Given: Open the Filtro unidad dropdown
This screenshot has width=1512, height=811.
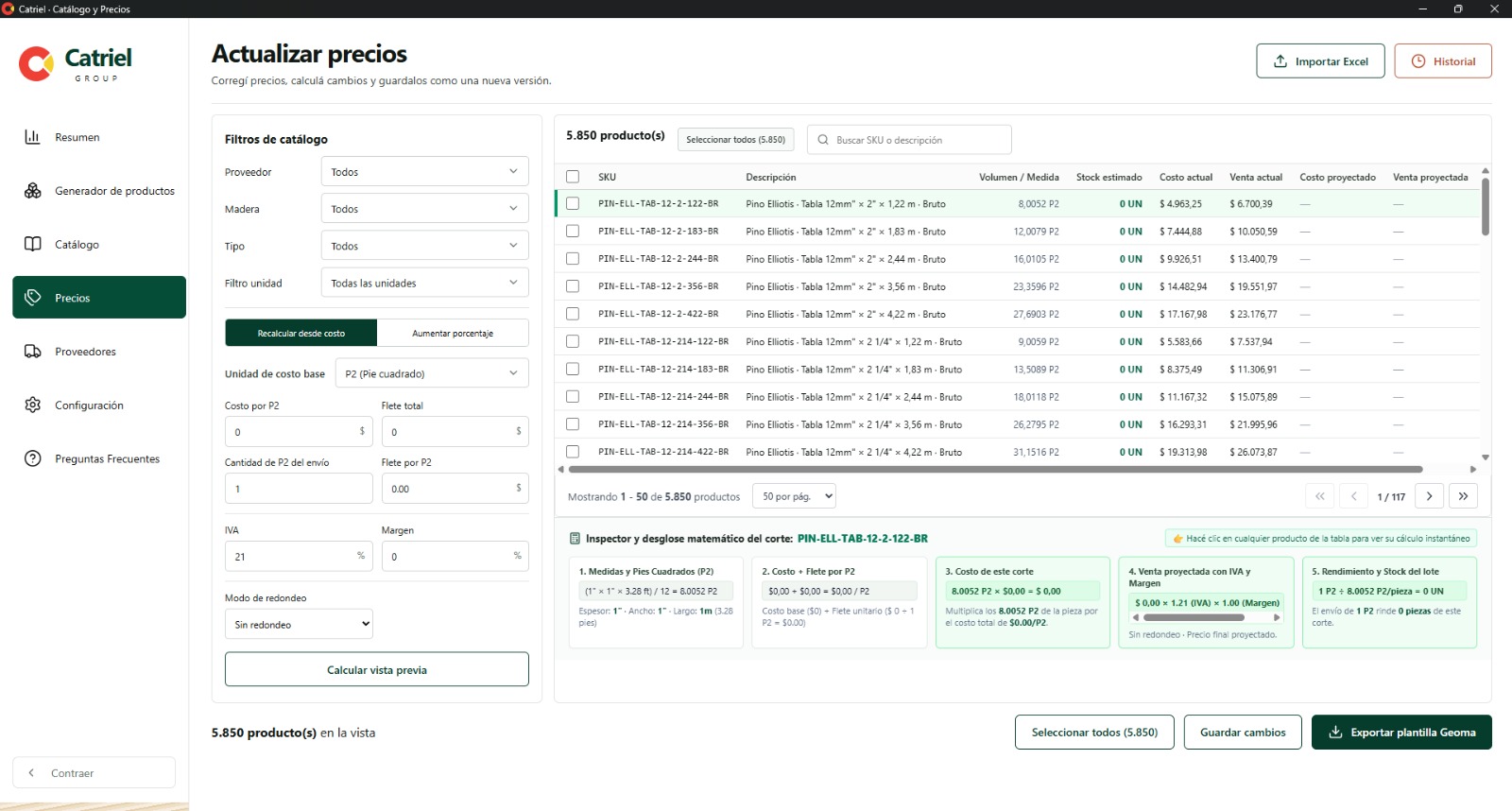Looking at the screenshot, I should pyautogui.click(x=424, y=283).
